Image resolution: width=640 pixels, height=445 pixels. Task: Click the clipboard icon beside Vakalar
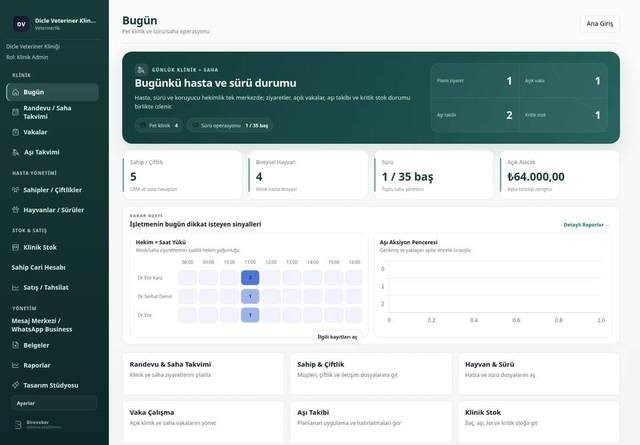pos(16,132)
